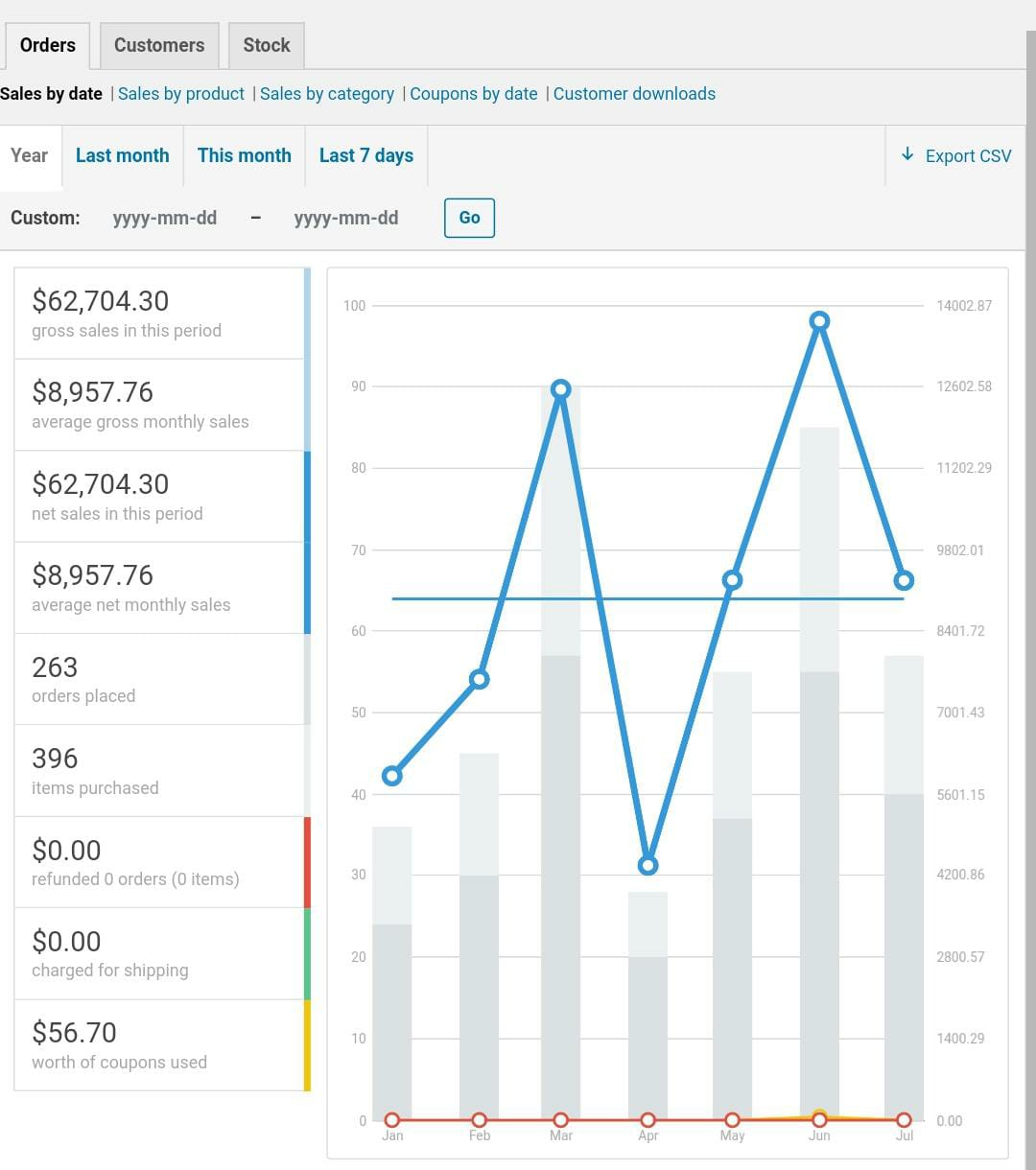Screen dimensions: 1036x1170
Task: Switch range to This month
Action: click(245, 155)
